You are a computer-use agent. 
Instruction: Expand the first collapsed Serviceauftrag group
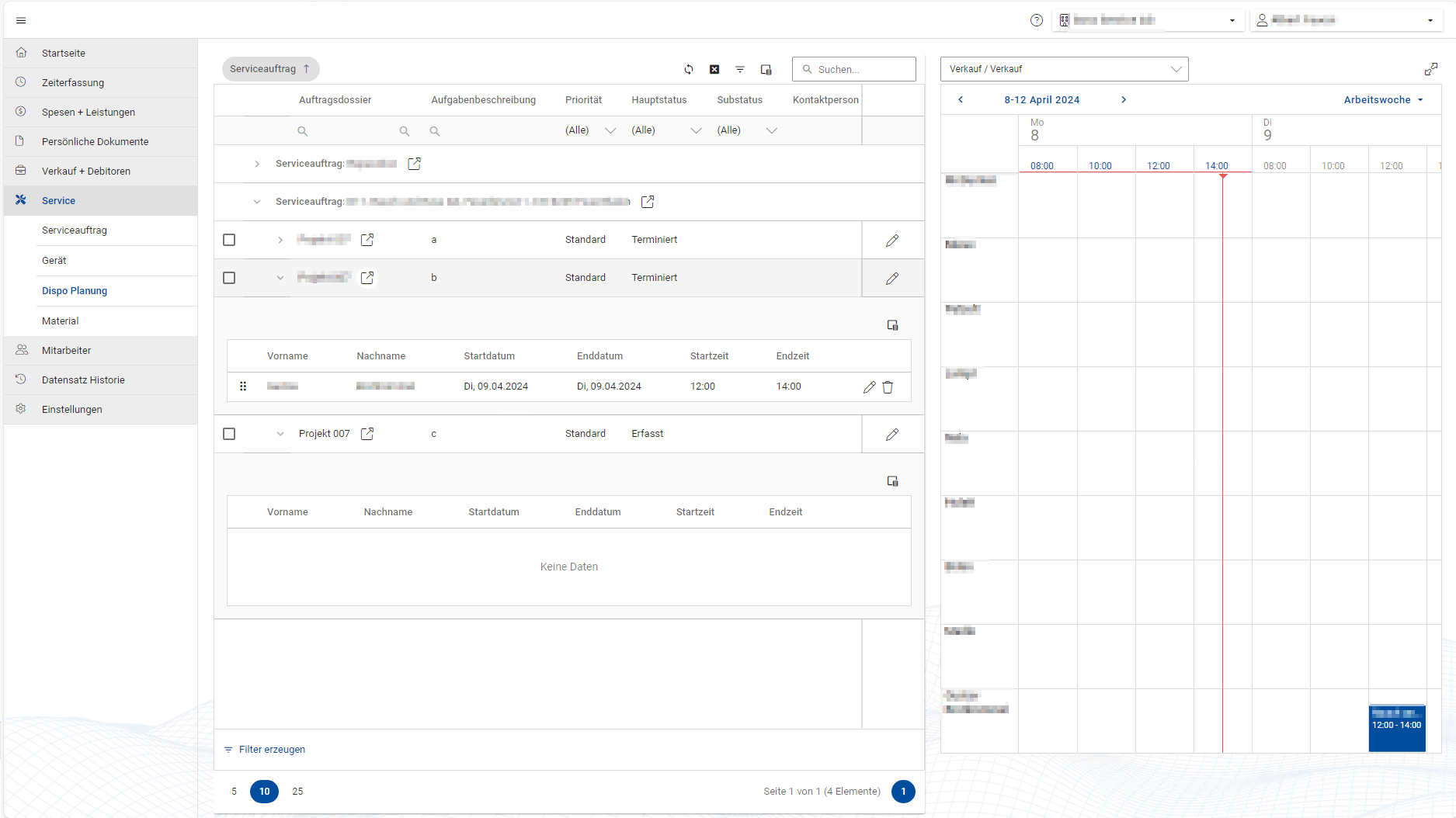[257, 164]
